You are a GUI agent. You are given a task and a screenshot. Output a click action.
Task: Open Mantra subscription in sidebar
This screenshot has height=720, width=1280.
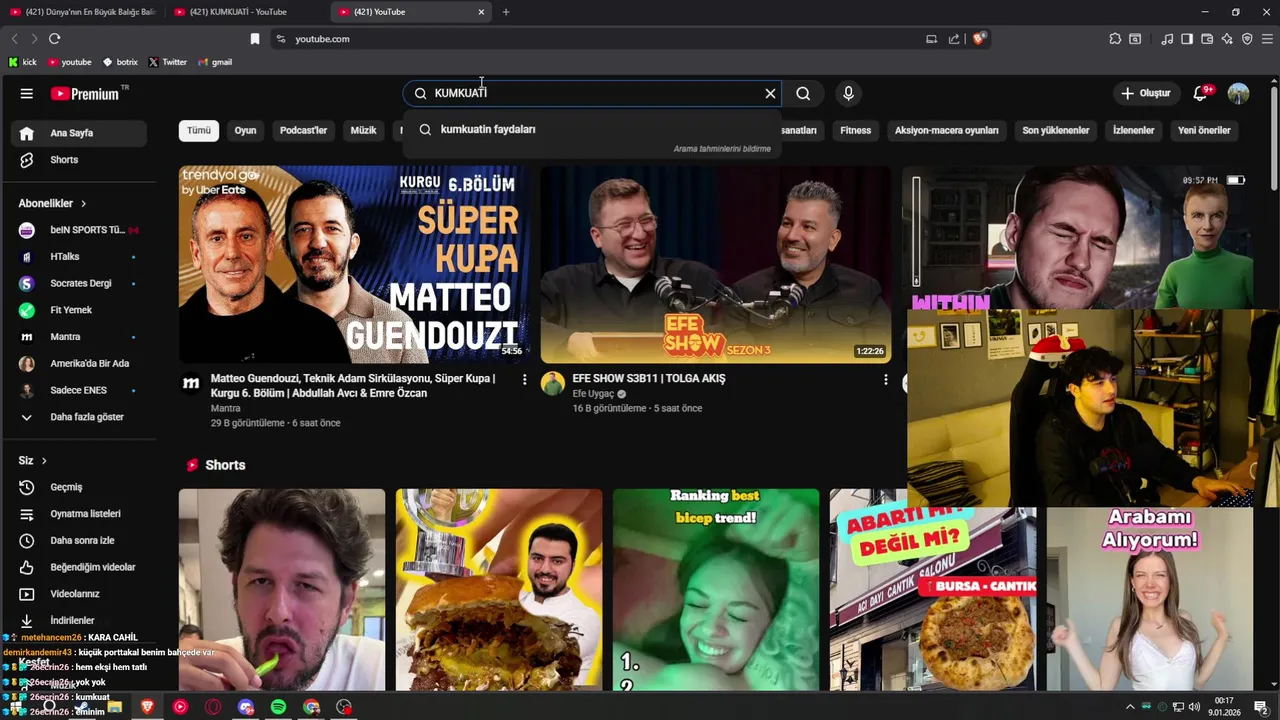click(x=78, y=337)
